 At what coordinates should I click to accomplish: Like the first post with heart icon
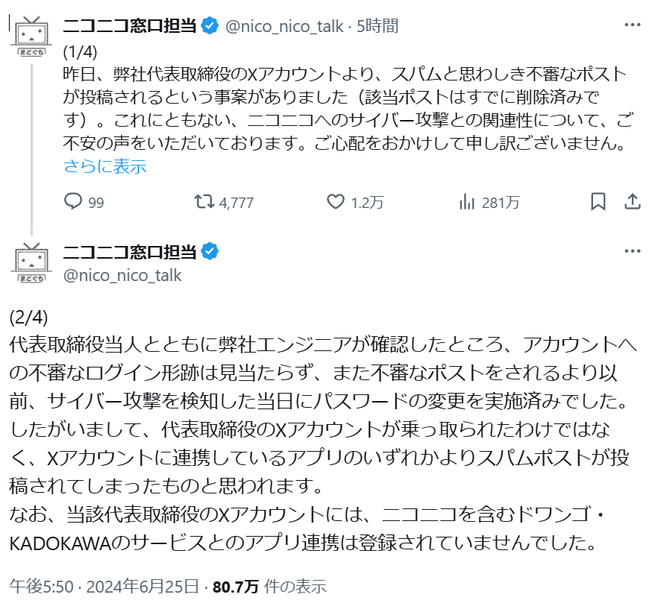pos(336,202)
